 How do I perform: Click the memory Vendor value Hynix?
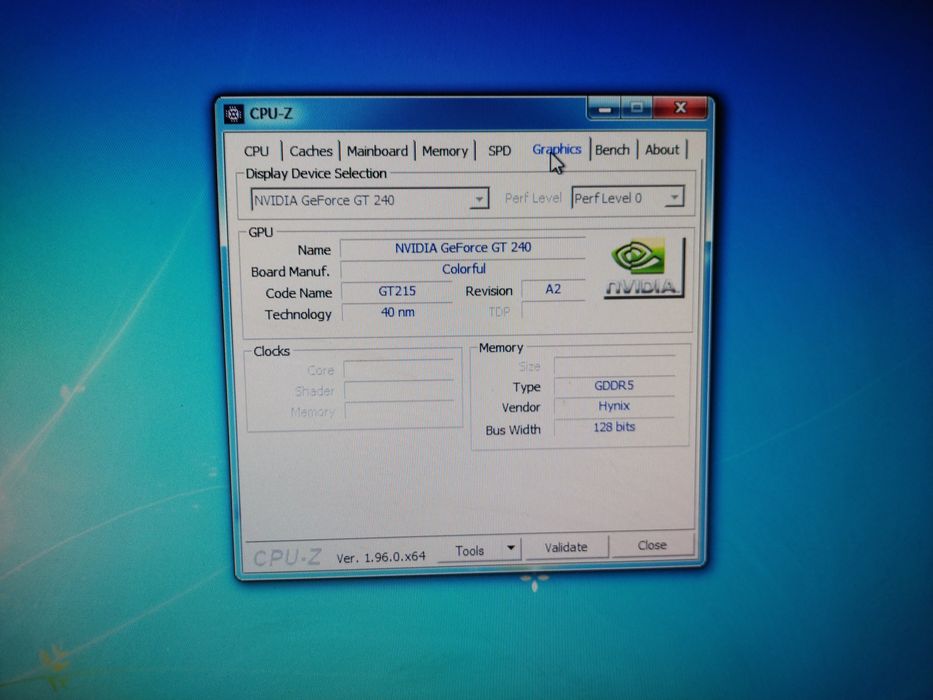(614, 406)
